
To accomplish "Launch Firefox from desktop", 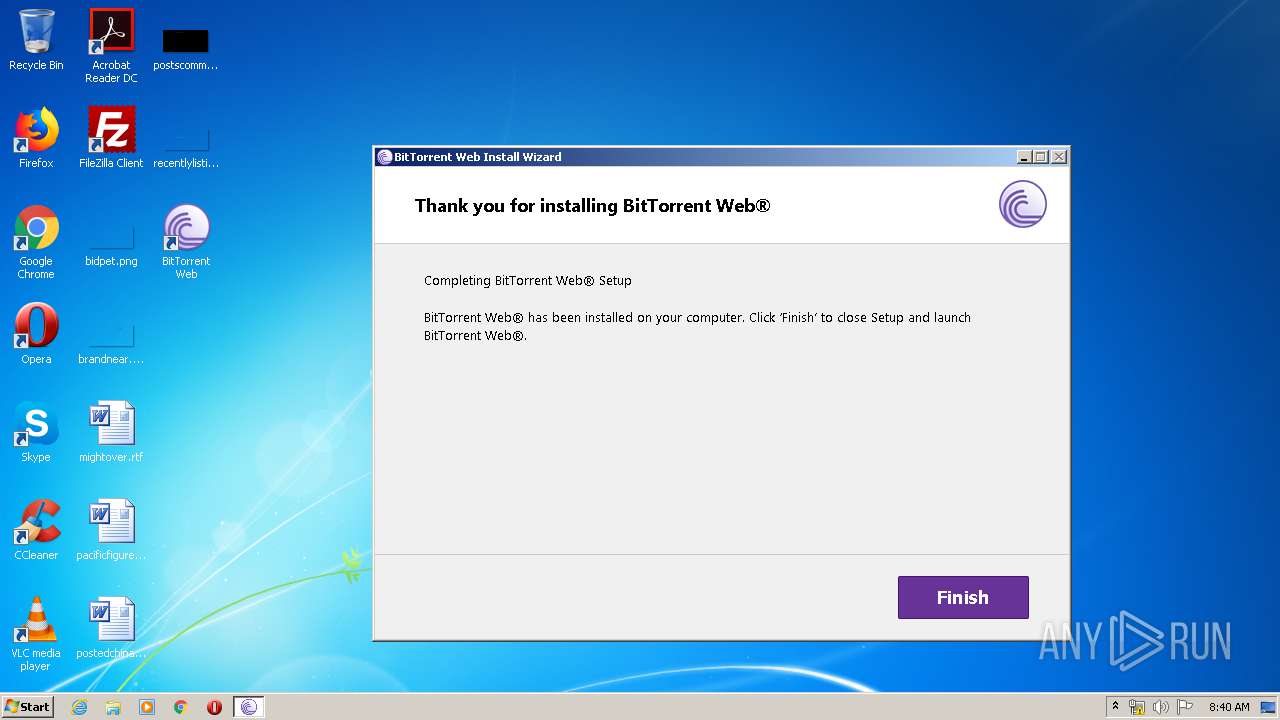I will 36,137.
